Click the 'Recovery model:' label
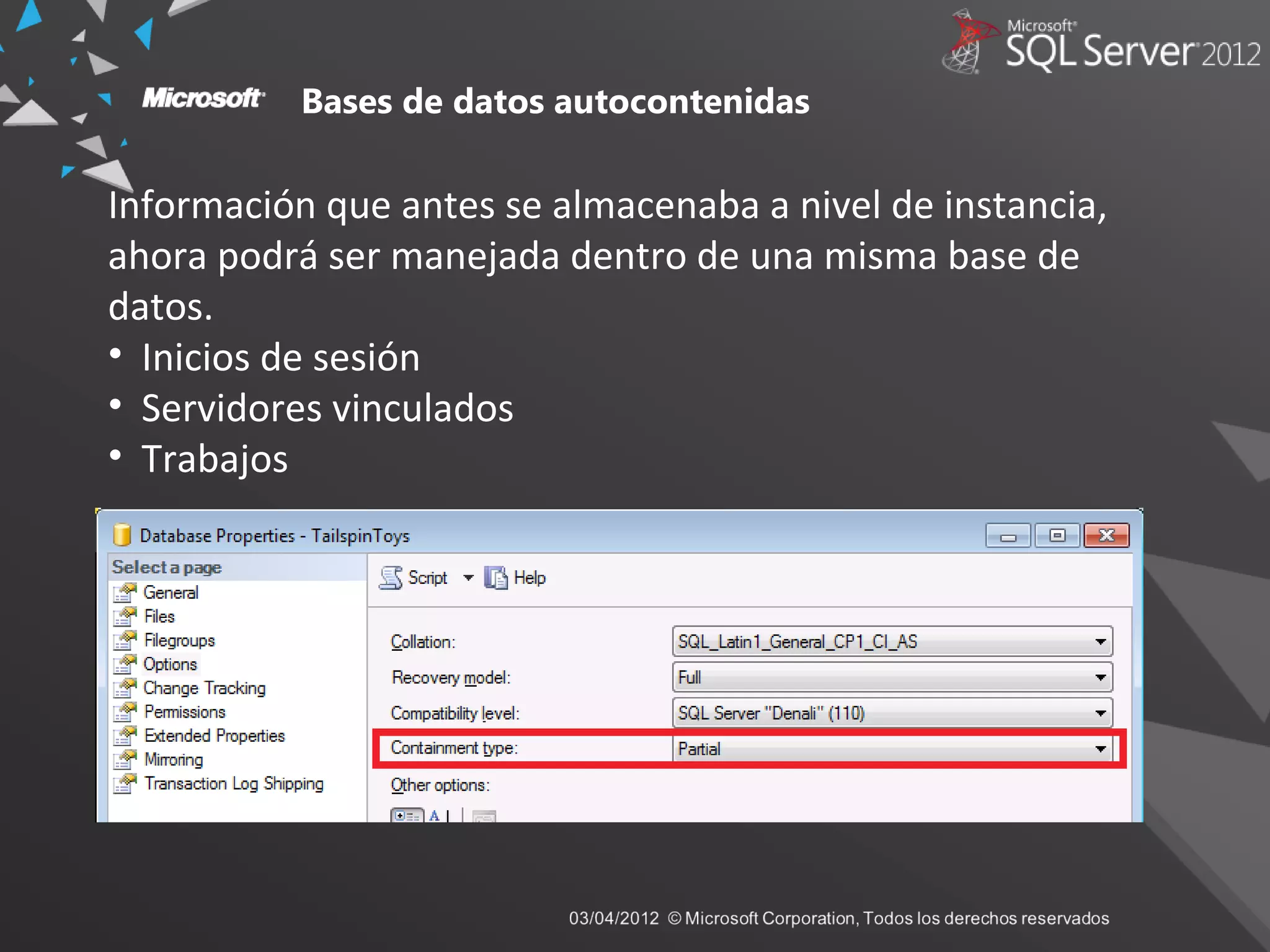Screen dimensions: 1270x952 pos(451,678)
